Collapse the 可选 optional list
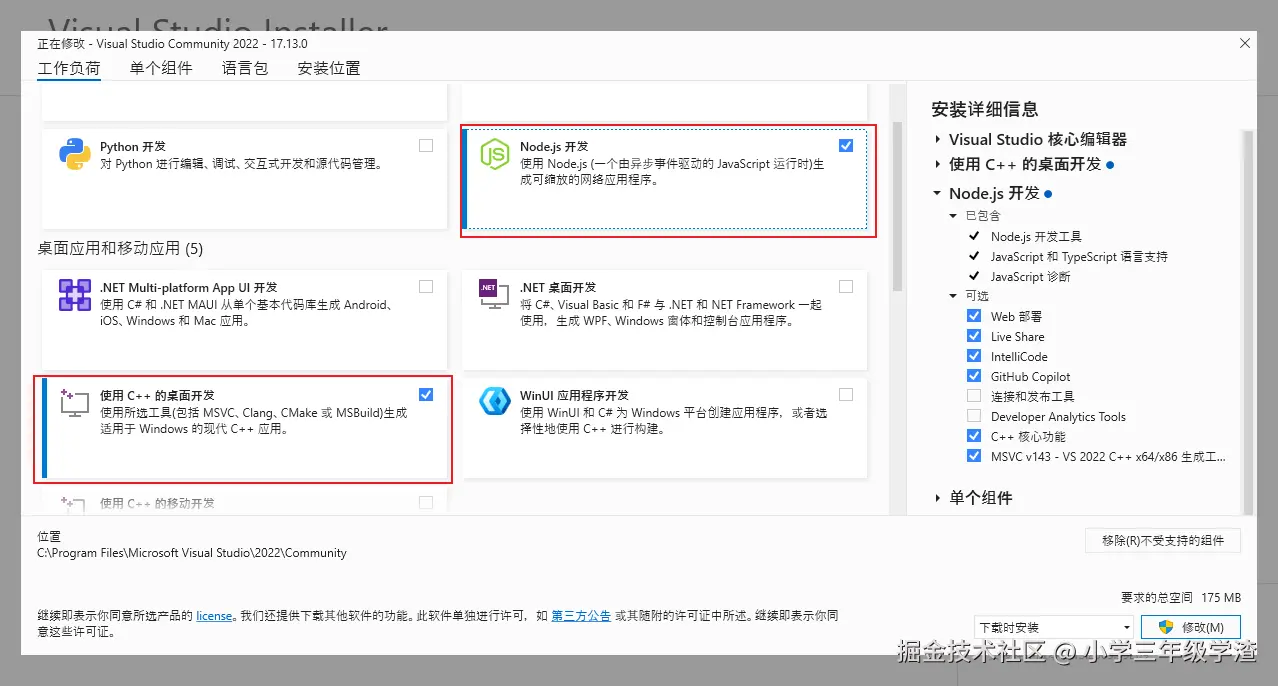The image size is (1278, 686). (954, 296)
